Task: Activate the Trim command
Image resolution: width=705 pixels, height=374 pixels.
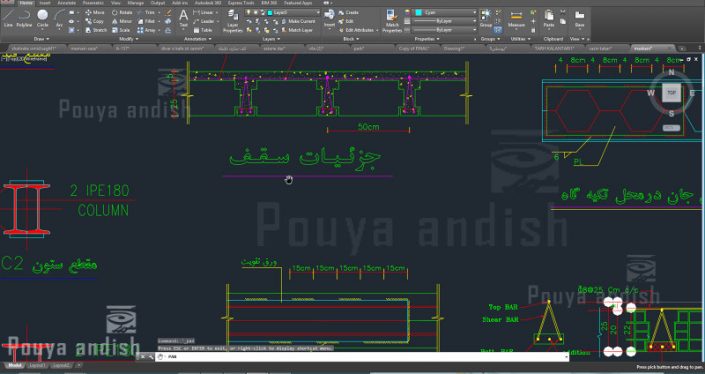Action: tap(146, 13)
